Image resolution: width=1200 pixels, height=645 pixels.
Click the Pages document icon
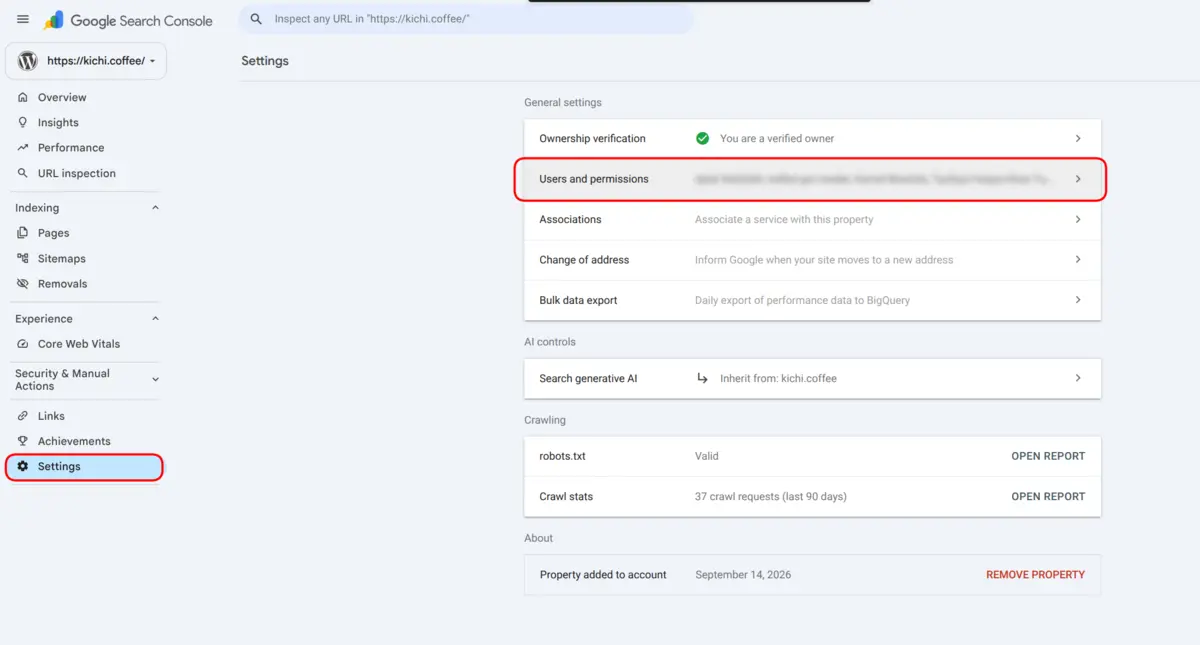click(23, 233)
